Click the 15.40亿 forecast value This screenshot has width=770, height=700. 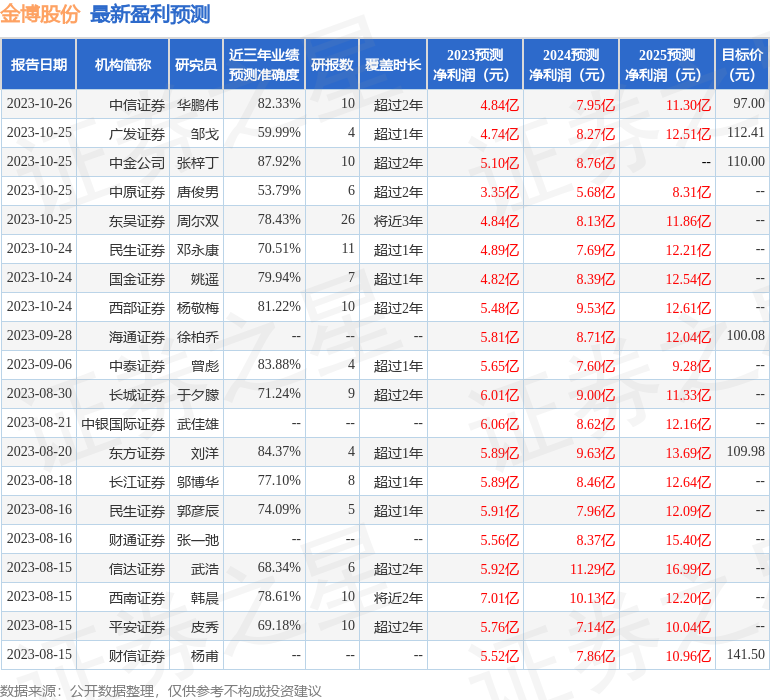(688, 540)
